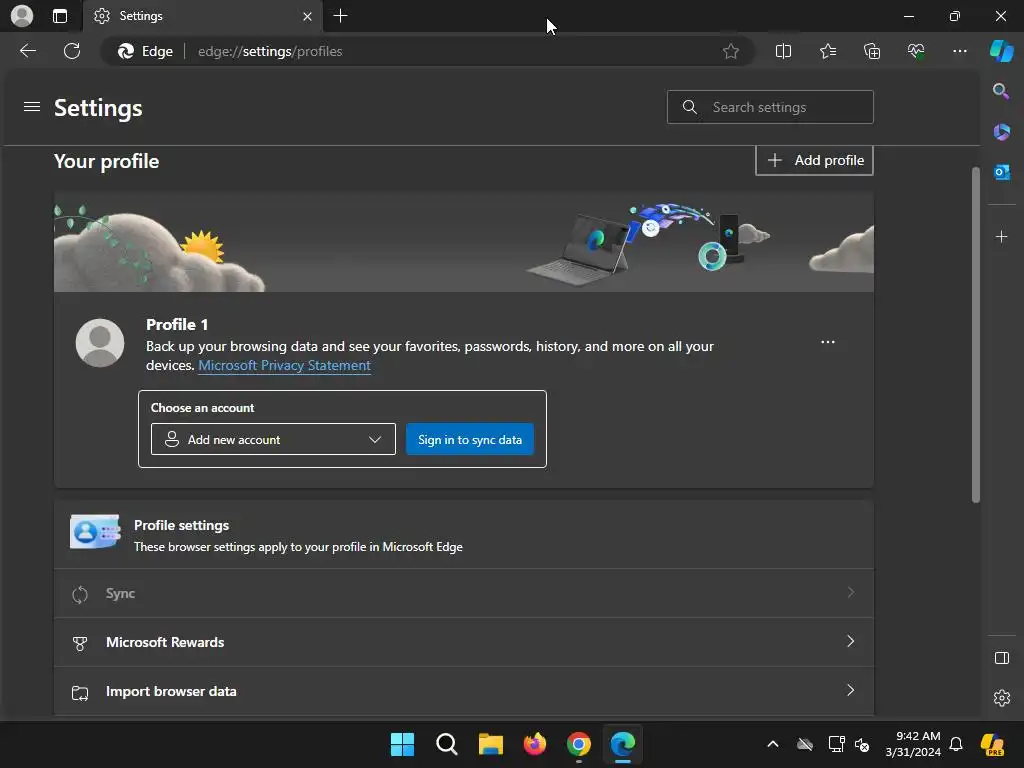Open clock and date flyout
1024x768 pixels.
tap(913, 744)
